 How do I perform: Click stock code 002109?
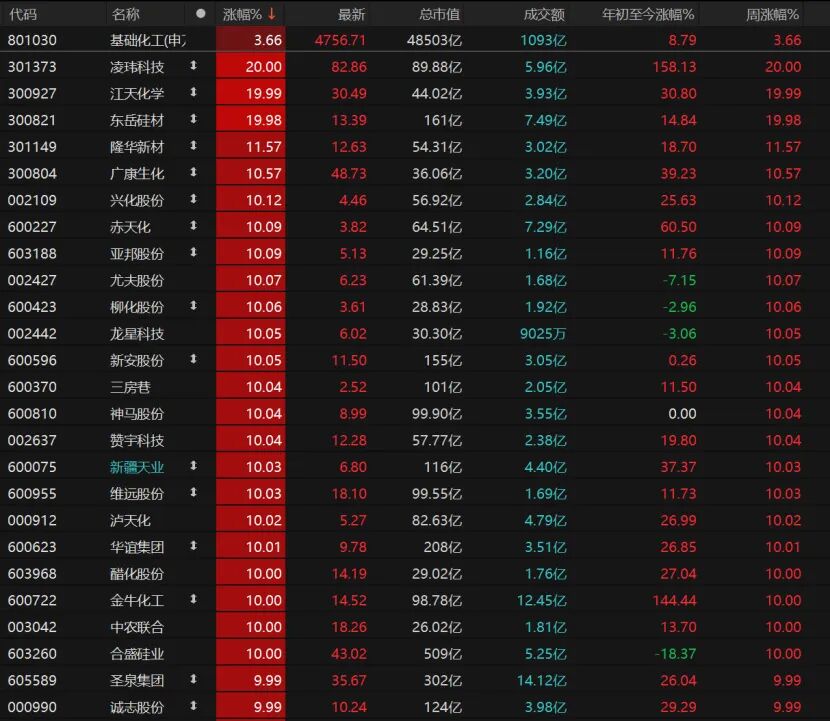(x=32, y=200)
